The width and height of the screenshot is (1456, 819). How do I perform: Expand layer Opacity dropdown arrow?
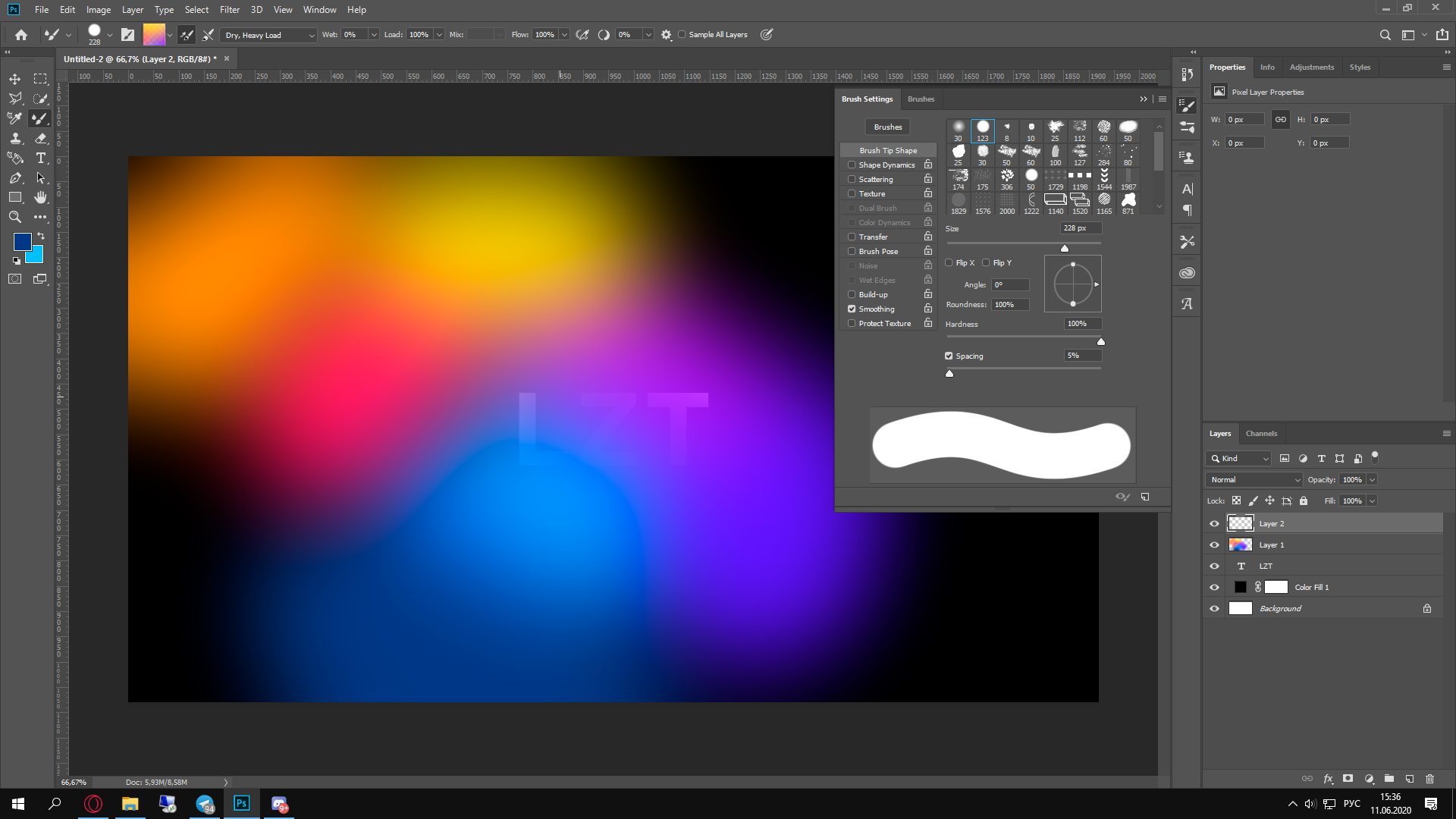[x=1372, y=480]
